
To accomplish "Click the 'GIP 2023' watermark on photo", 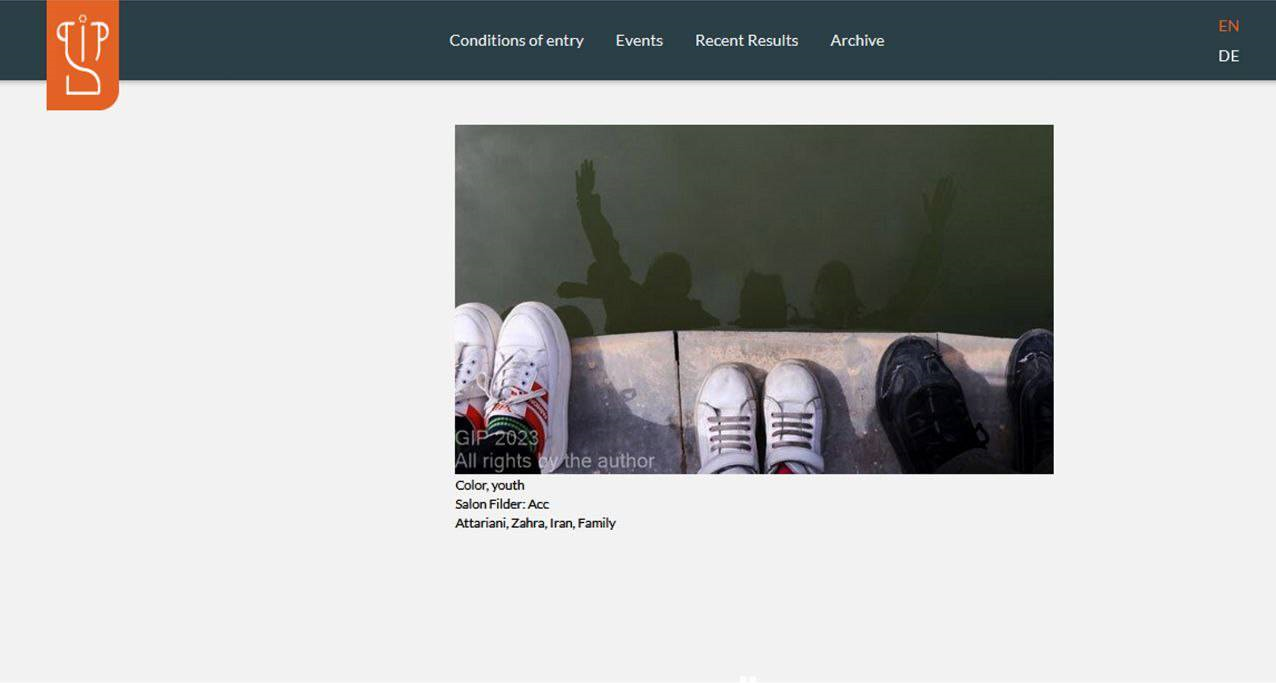I will coord(496,438).
